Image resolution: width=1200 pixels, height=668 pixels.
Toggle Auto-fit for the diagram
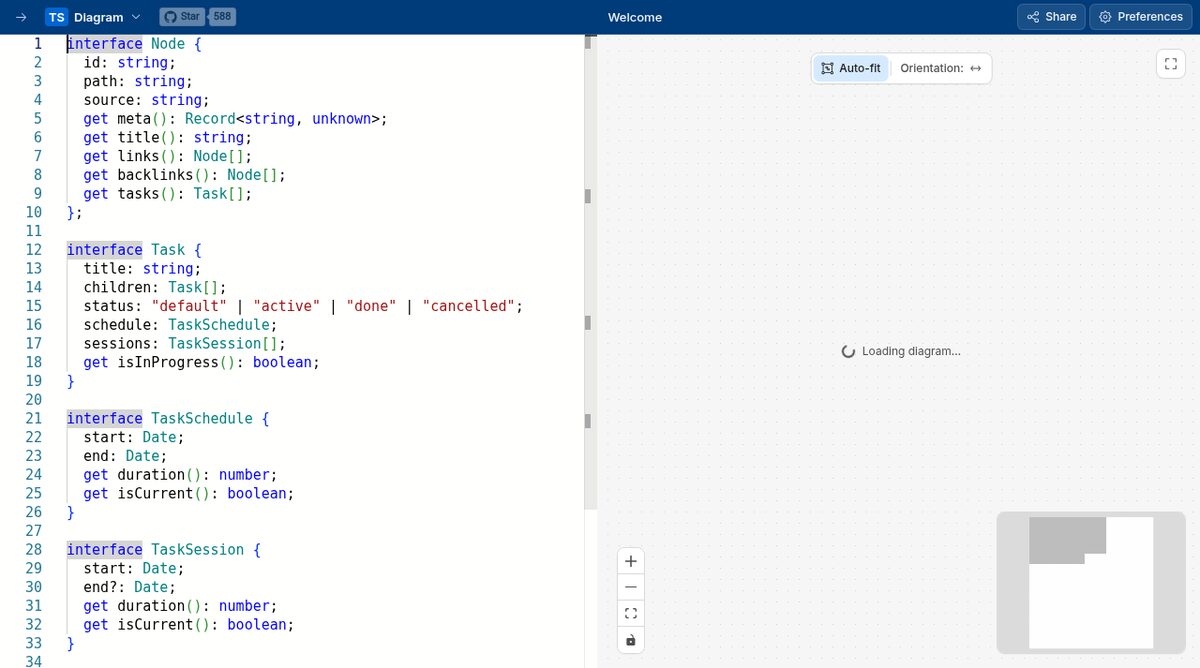click(850, 68)
